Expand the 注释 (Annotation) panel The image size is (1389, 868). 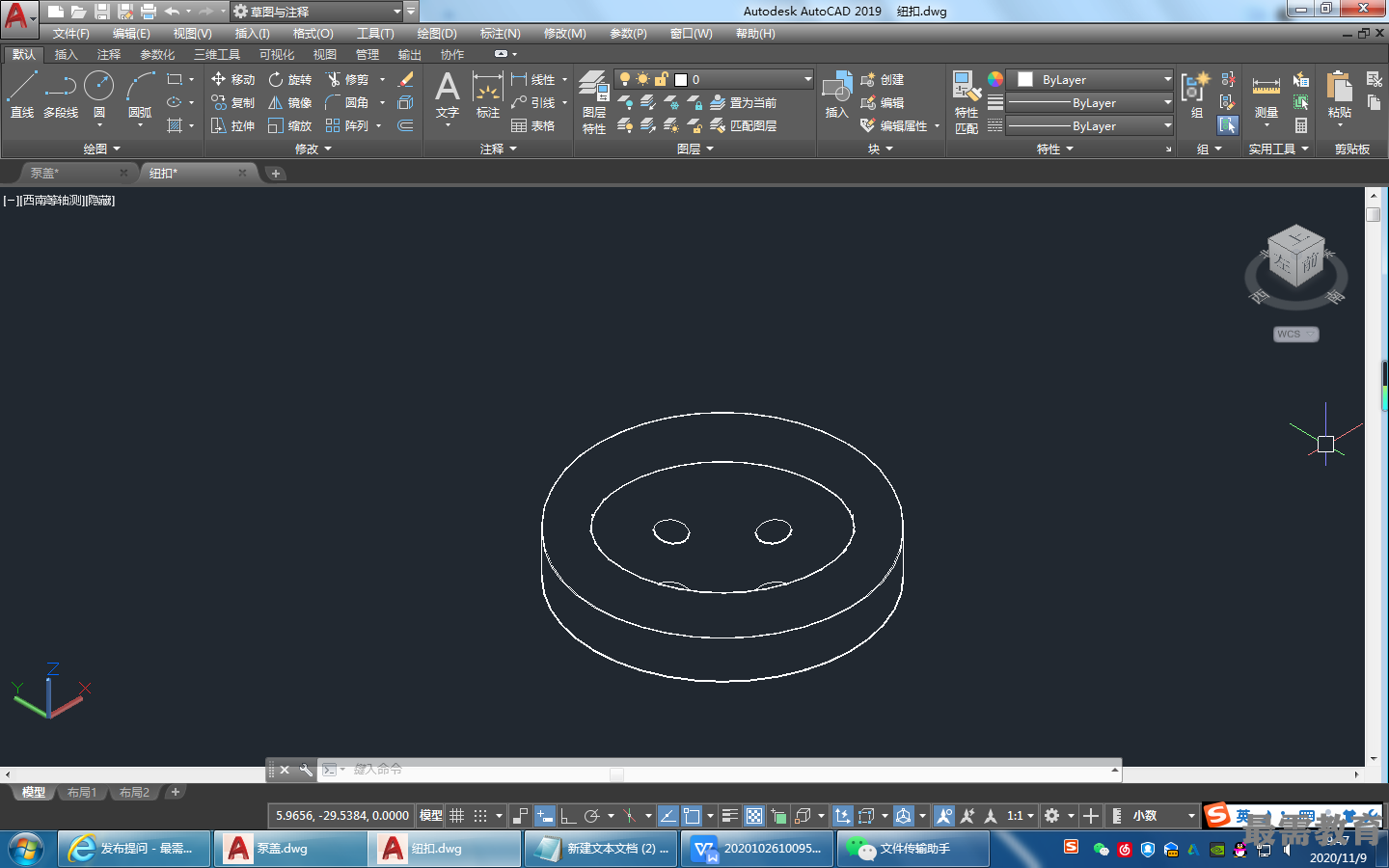499,149
